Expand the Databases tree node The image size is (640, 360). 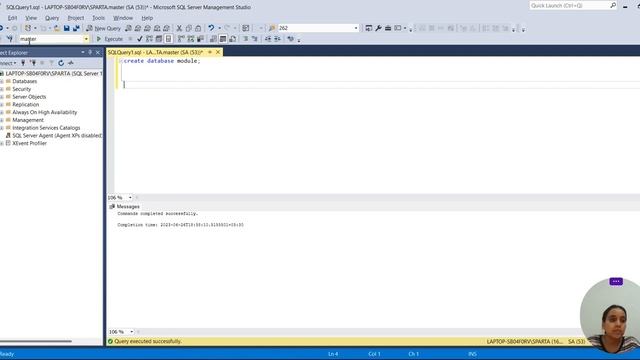point(2,81)
